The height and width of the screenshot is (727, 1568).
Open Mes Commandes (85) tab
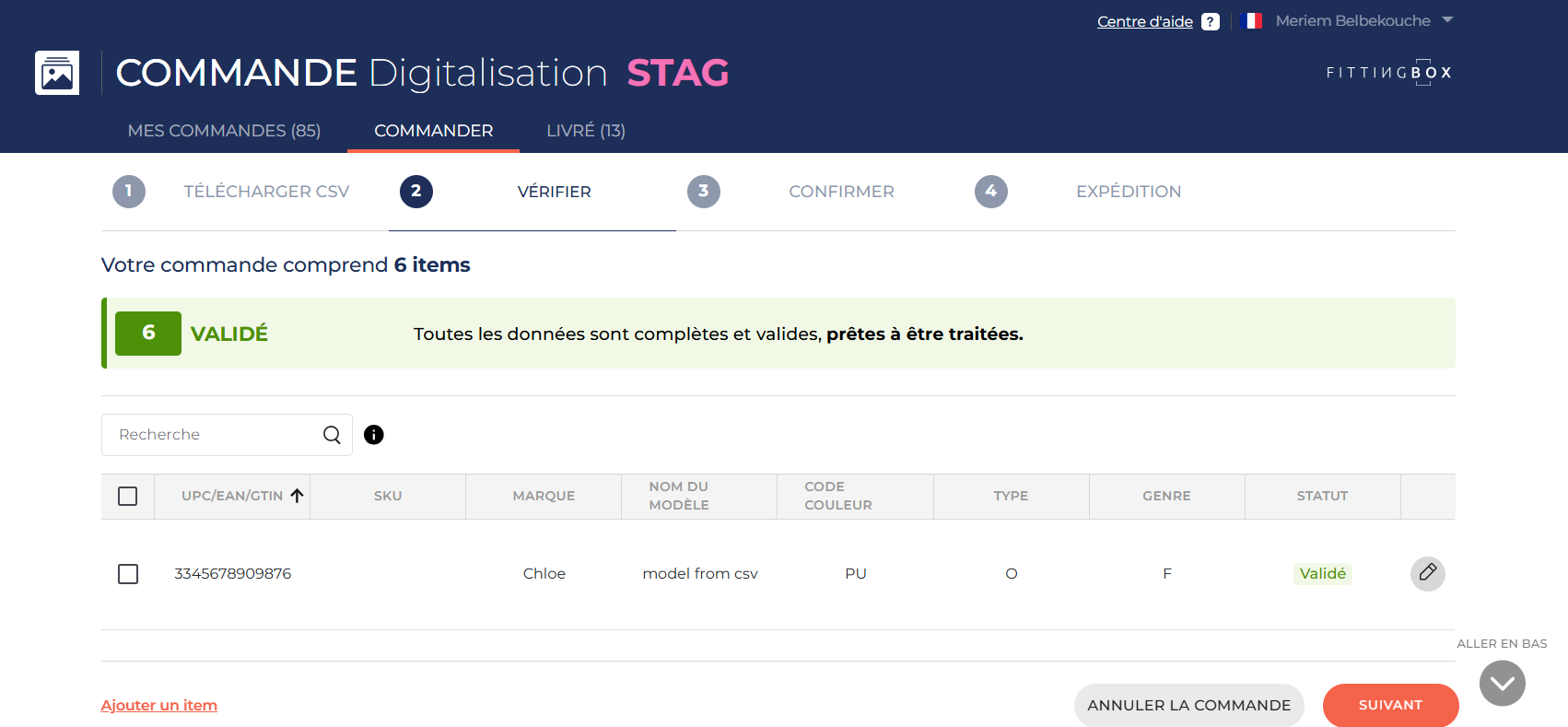pos(224,131)
